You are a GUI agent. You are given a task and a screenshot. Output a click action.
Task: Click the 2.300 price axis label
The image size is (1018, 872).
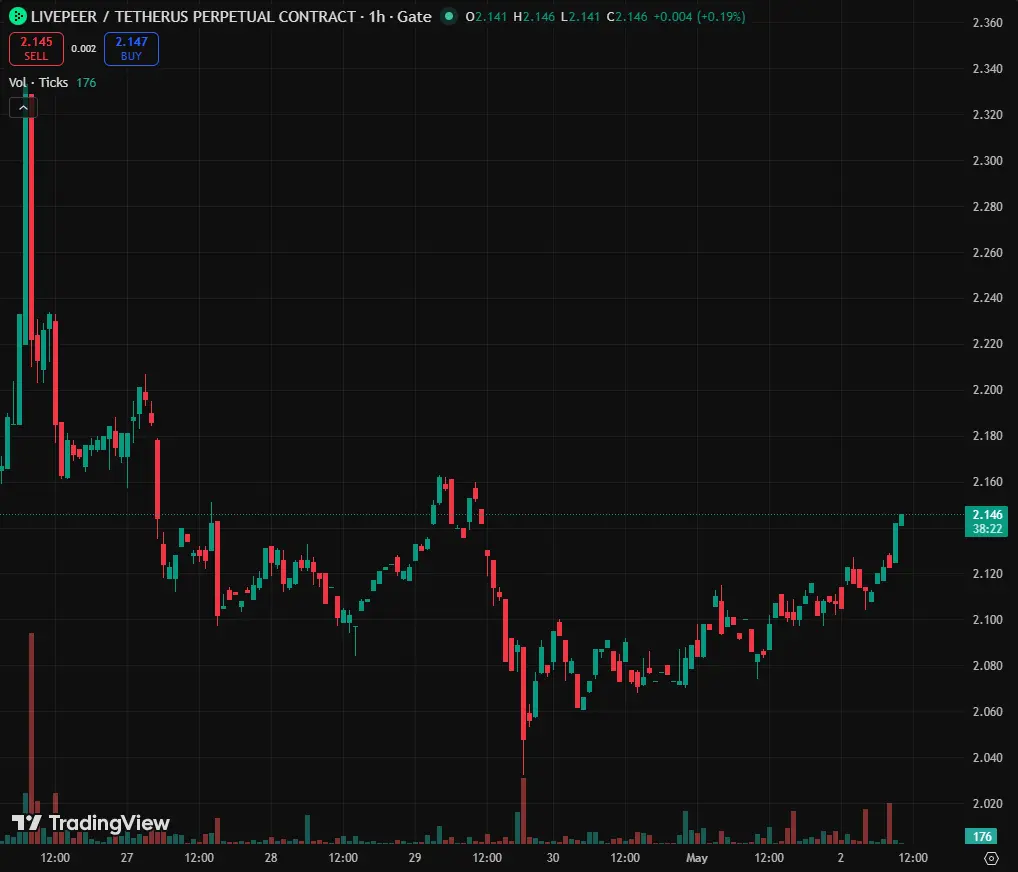pyautogui.click(x=987, y=160)
